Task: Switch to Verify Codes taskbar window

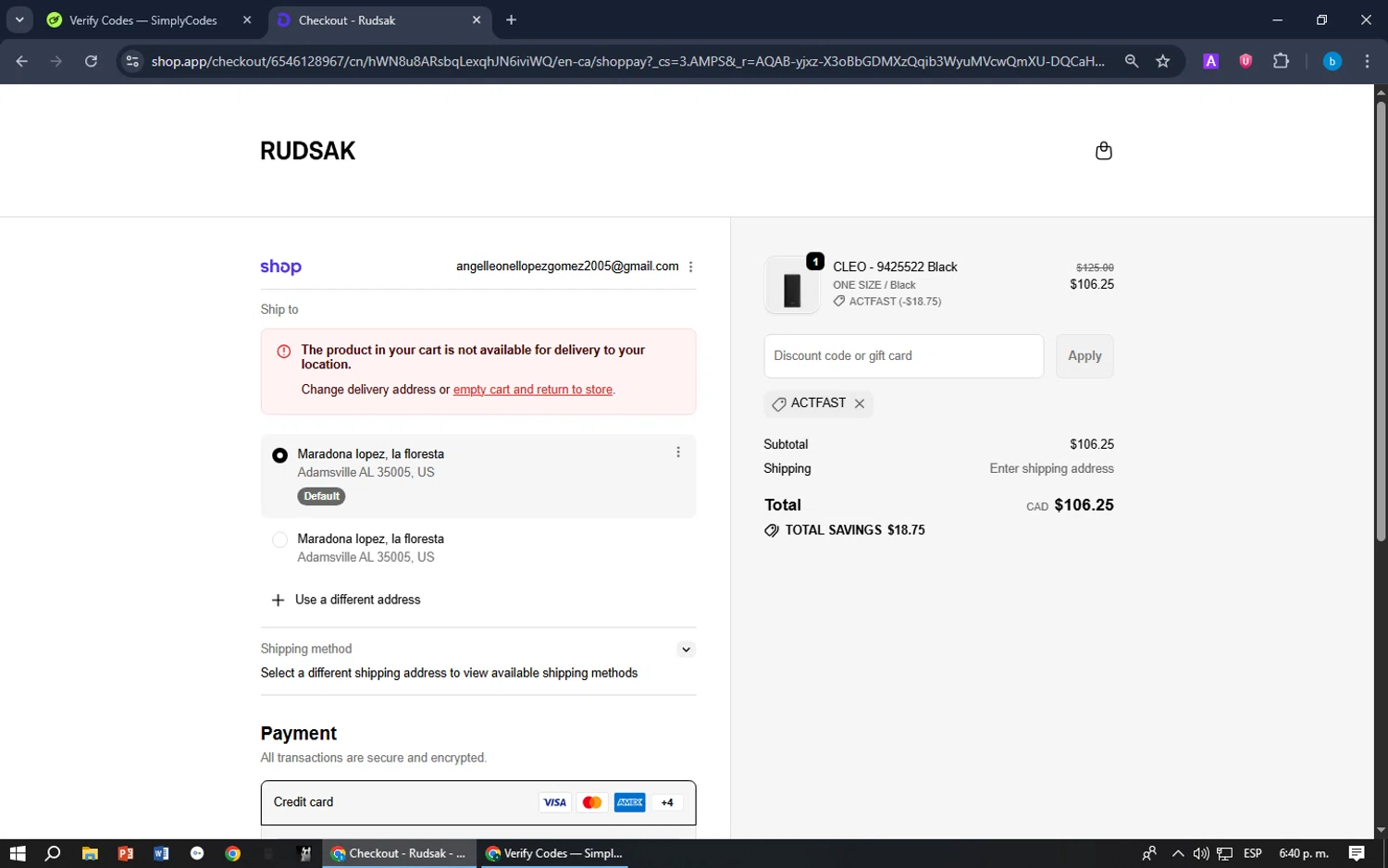Action: (x=553, y=853)
